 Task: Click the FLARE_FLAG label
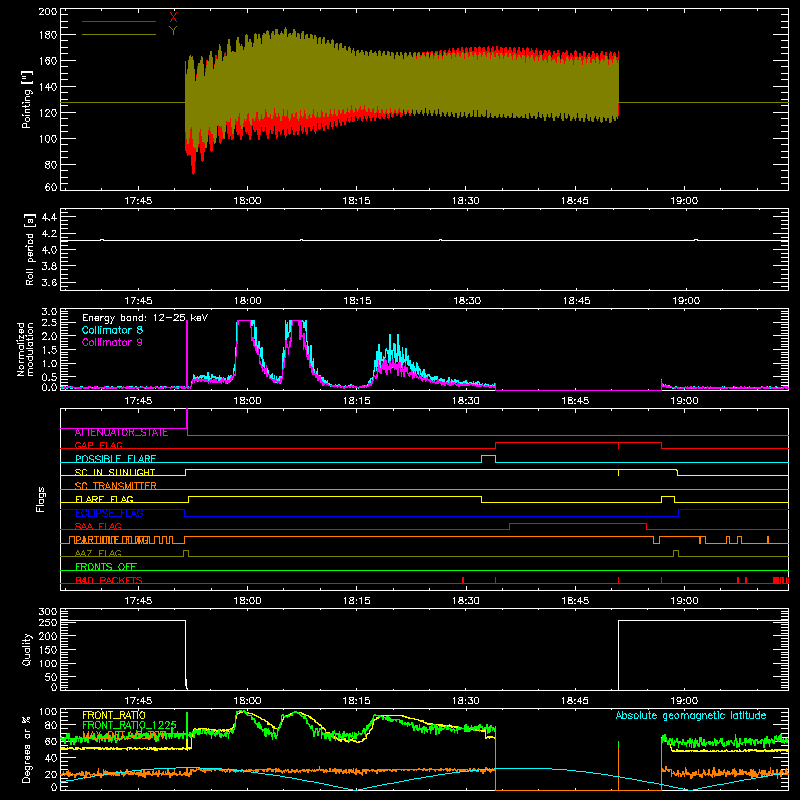coord(104,499)
